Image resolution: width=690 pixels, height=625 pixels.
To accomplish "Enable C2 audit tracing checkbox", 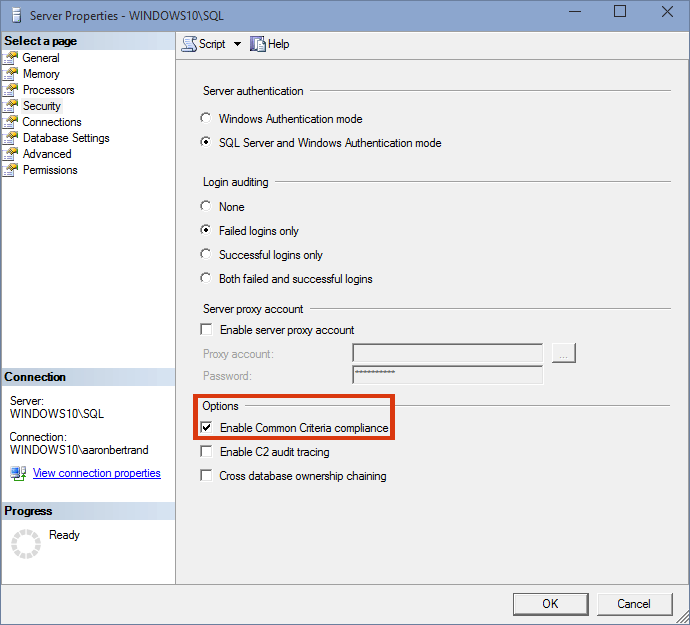I will tap(206, 451).
